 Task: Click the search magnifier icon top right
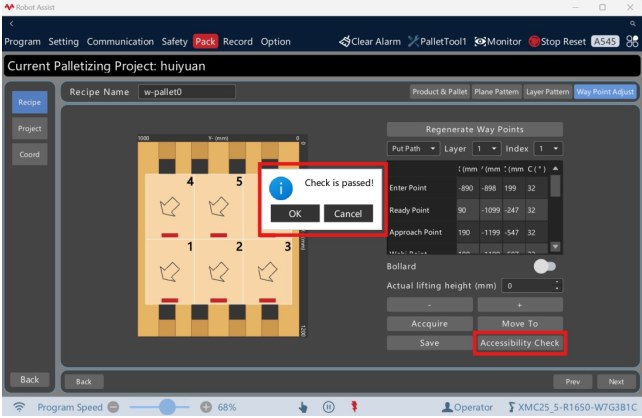point(633,24)
